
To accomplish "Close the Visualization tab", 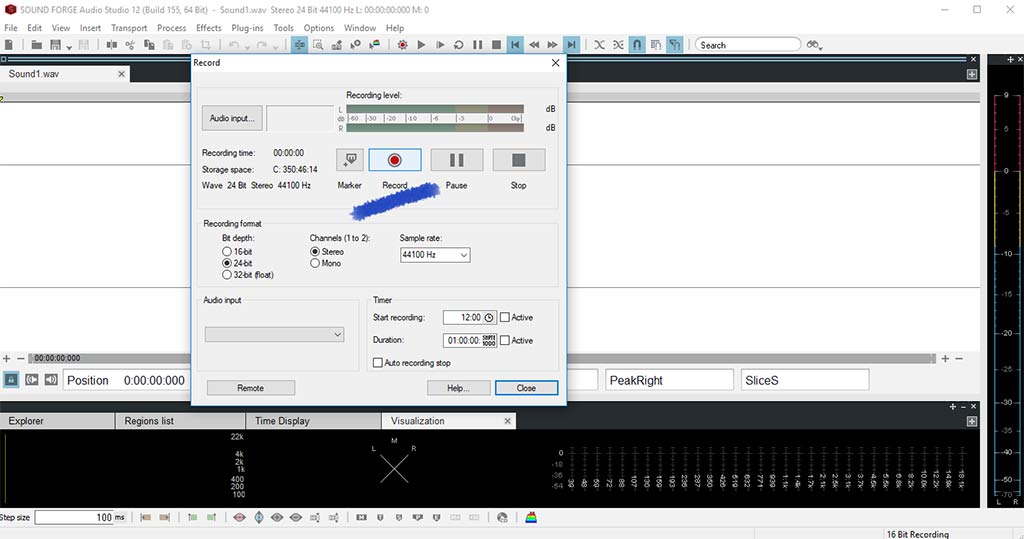I will point(507,421).
